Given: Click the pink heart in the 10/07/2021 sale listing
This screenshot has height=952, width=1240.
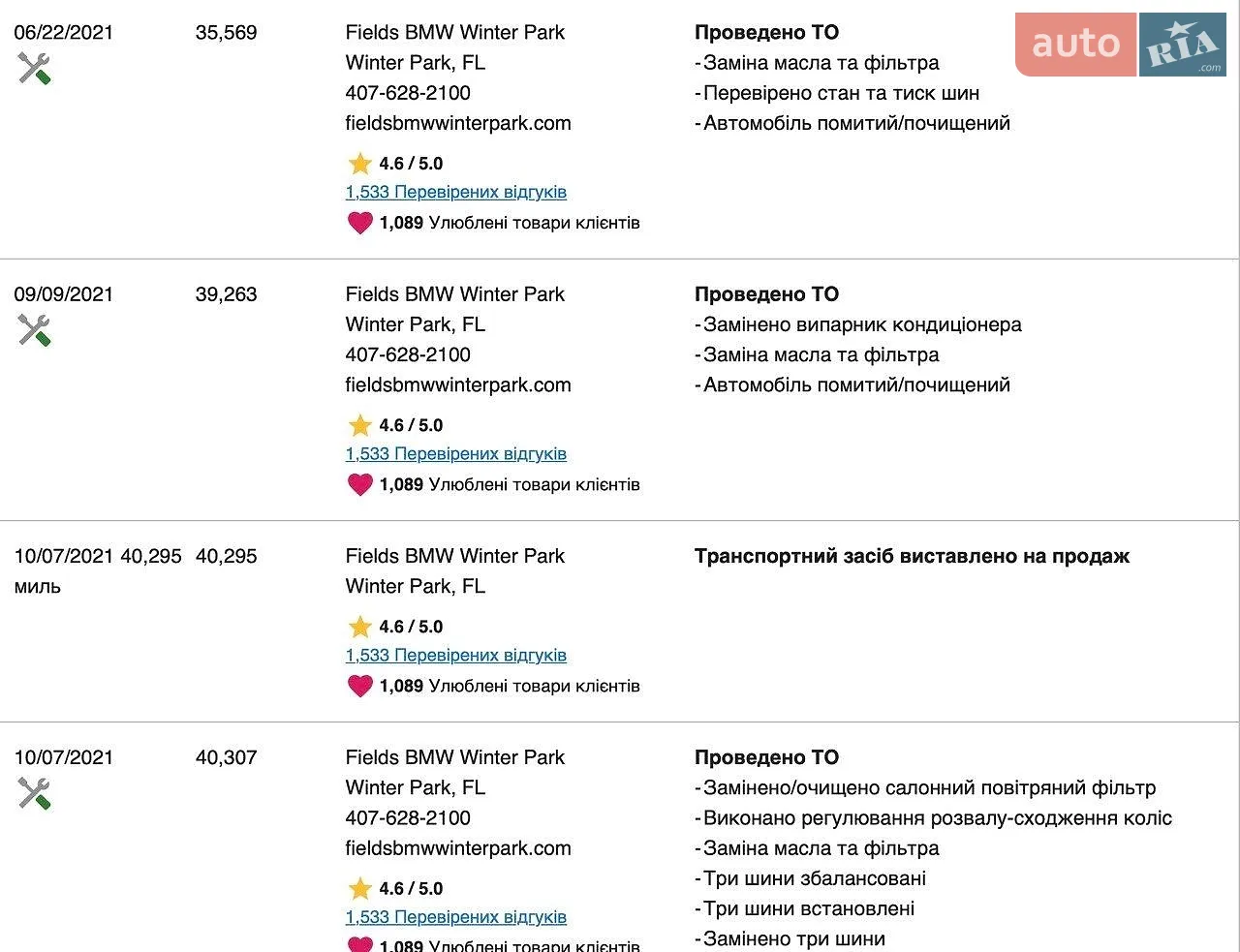Looking at the screenshot, I should click(360, 686).
